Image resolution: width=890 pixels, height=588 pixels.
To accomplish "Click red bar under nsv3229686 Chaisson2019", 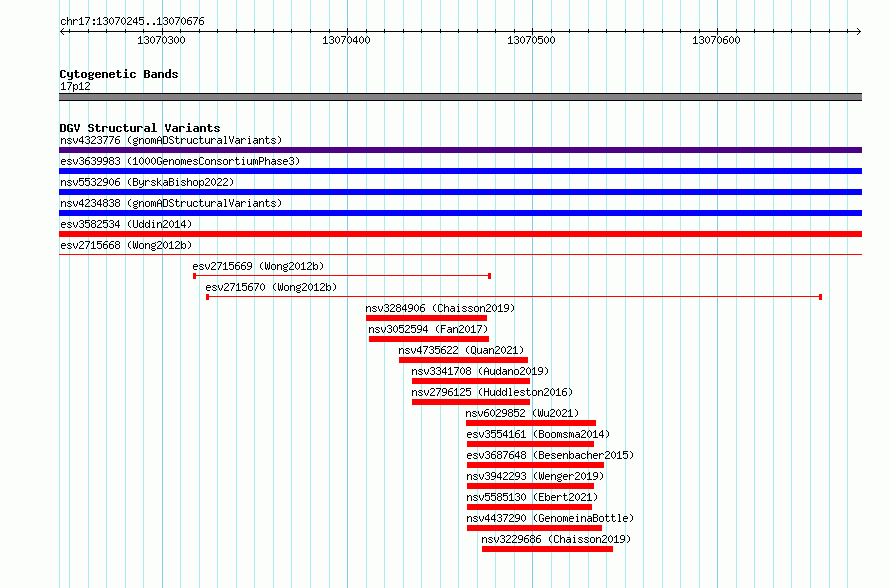I will click(547, 549).
